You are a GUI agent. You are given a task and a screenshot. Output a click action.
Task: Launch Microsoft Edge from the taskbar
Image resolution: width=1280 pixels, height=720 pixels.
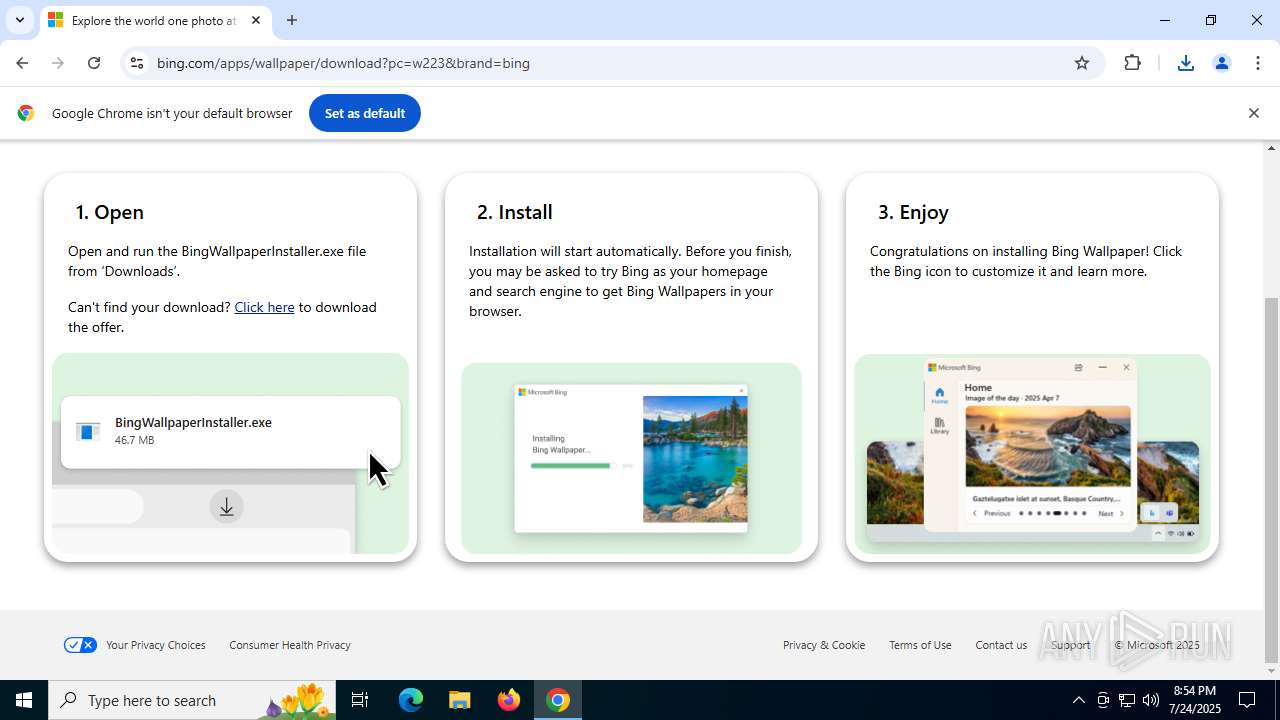pos(411,700)
